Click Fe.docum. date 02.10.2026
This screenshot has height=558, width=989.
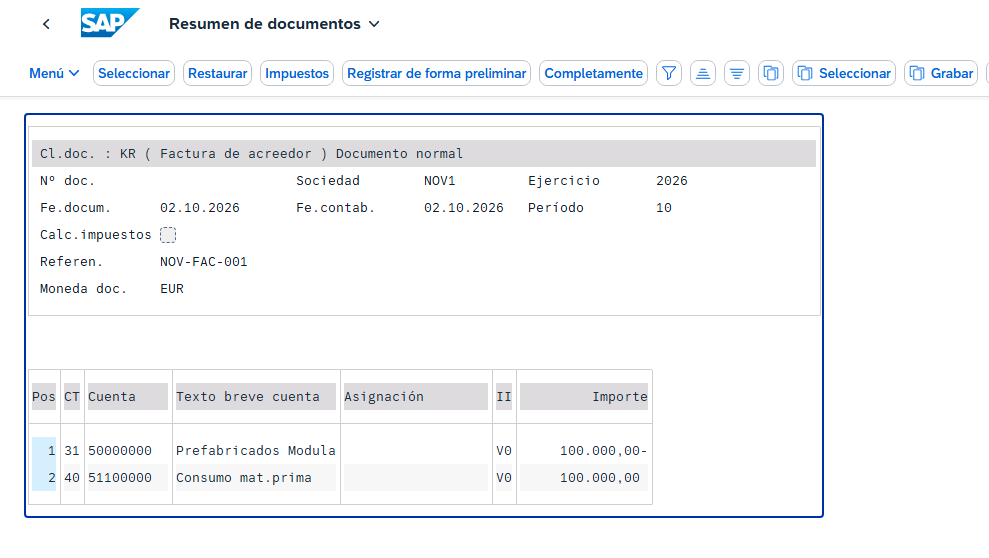pyautogui.click(x=200, y=208)
